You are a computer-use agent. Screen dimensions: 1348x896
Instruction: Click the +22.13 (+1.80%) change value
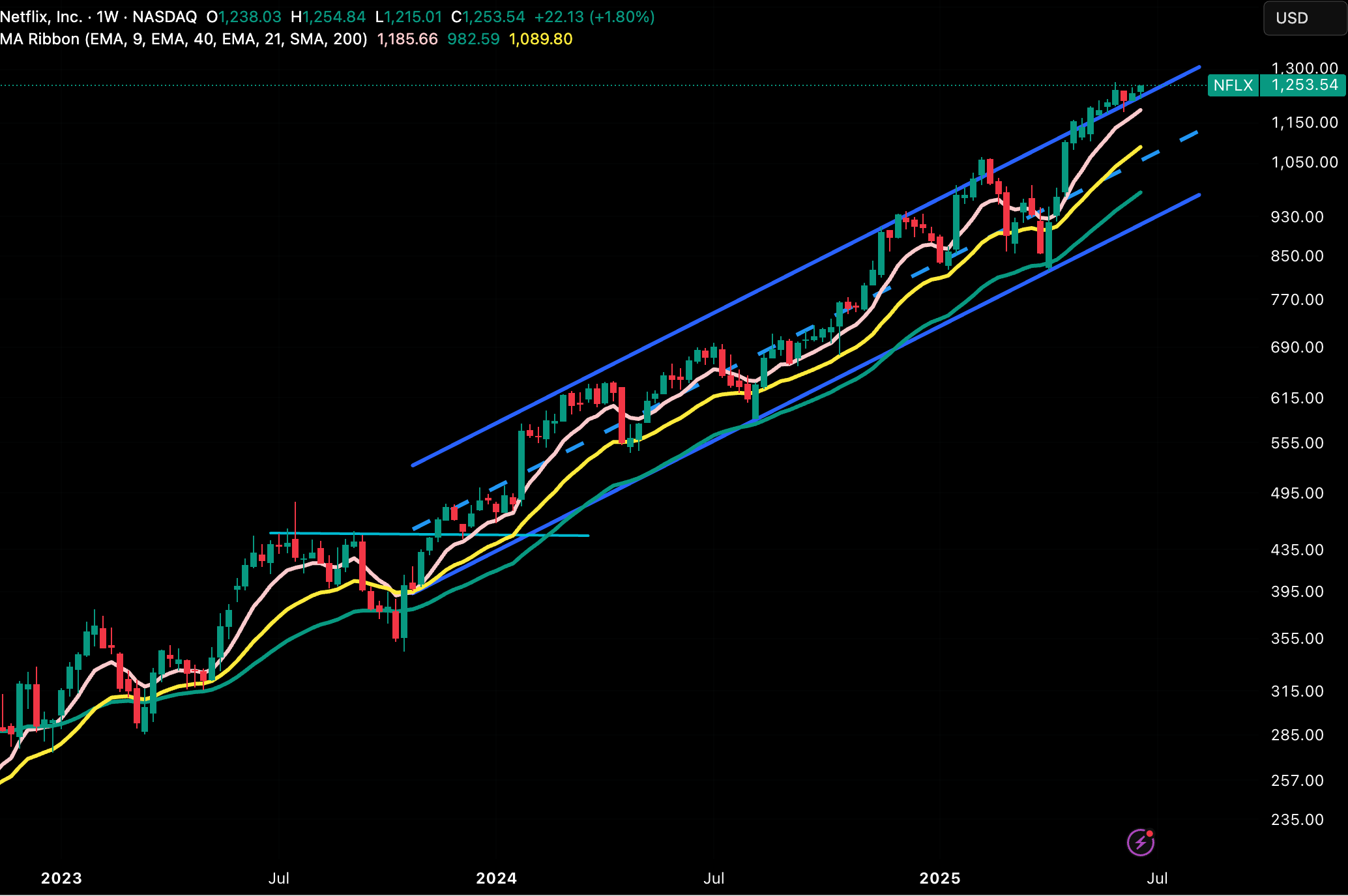(594, 17)
